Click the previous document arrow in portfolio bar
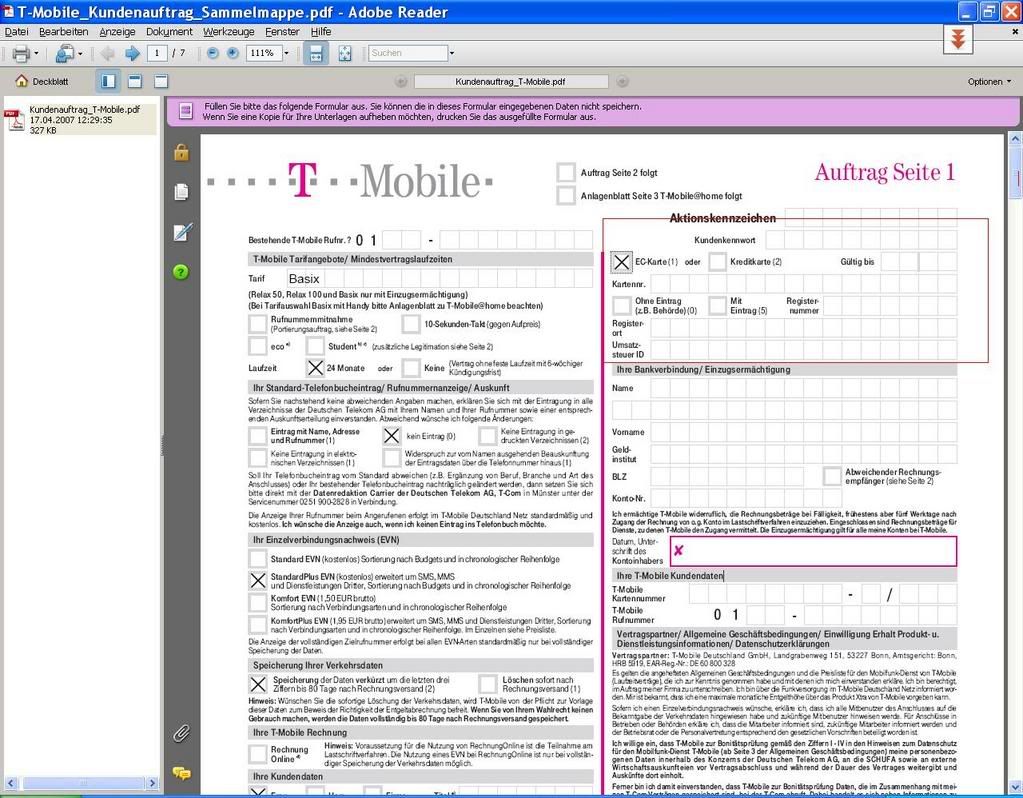The image size is (1023, 798). [x=401, y=82]
